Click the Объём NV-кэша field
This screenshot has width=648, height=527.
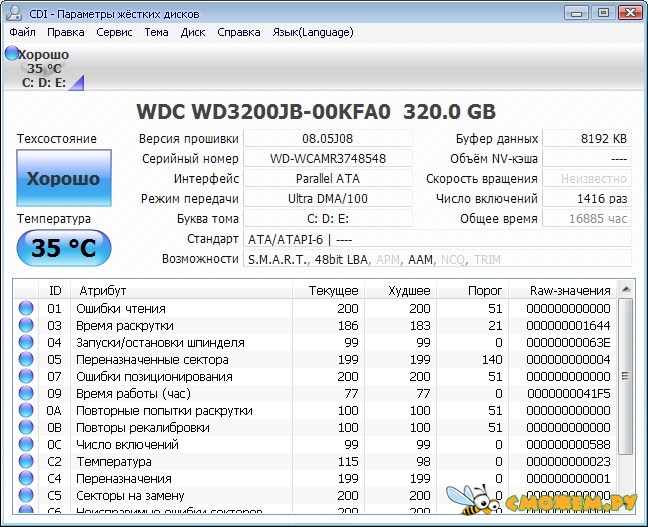pyautogui.click(x=587, y=158)
